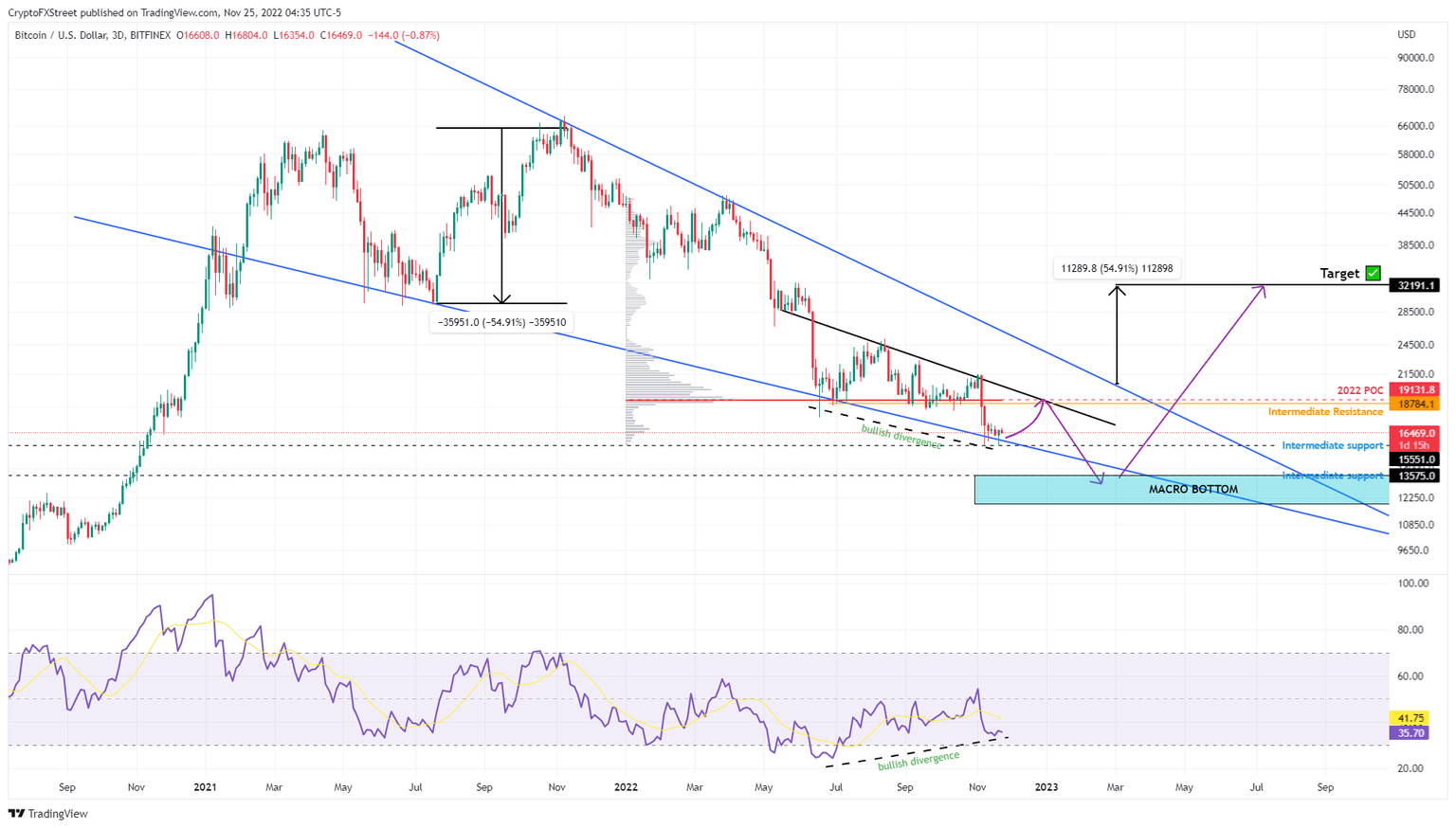Click the 2023 label on time axis
Screen dimensions: 1456x828
[x=1046, y=787]
